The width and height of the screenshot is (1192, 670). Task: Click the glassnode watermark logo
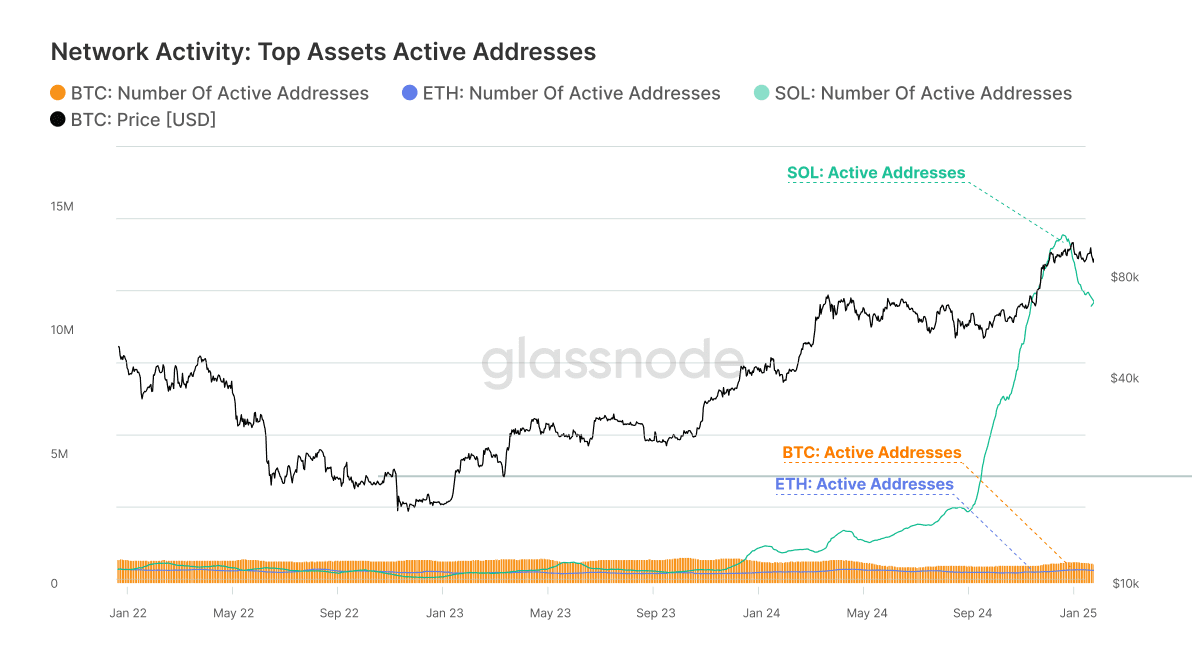coord(613,362)
